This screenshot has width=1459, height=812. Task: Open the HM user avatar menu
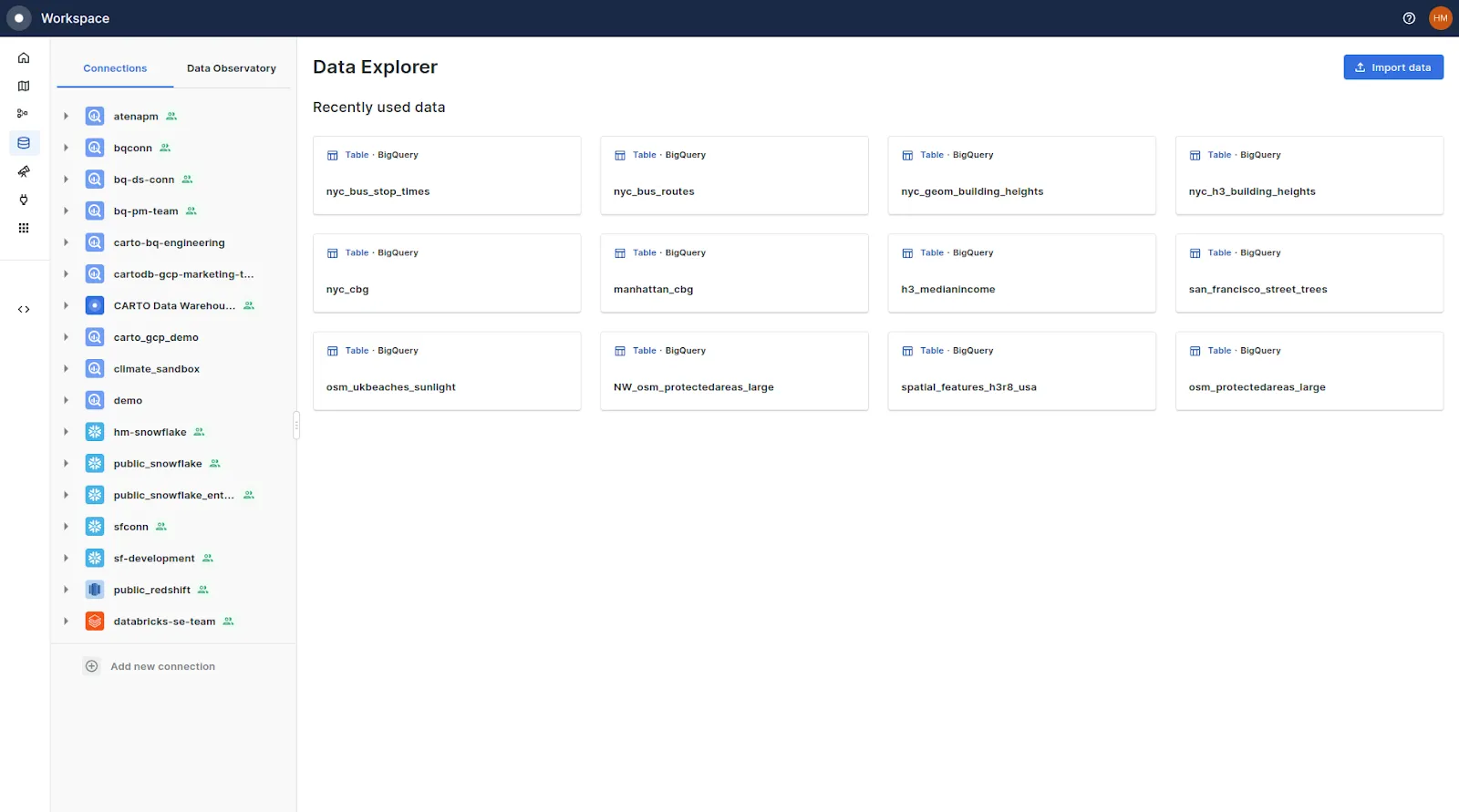[x=1441, y=18]
